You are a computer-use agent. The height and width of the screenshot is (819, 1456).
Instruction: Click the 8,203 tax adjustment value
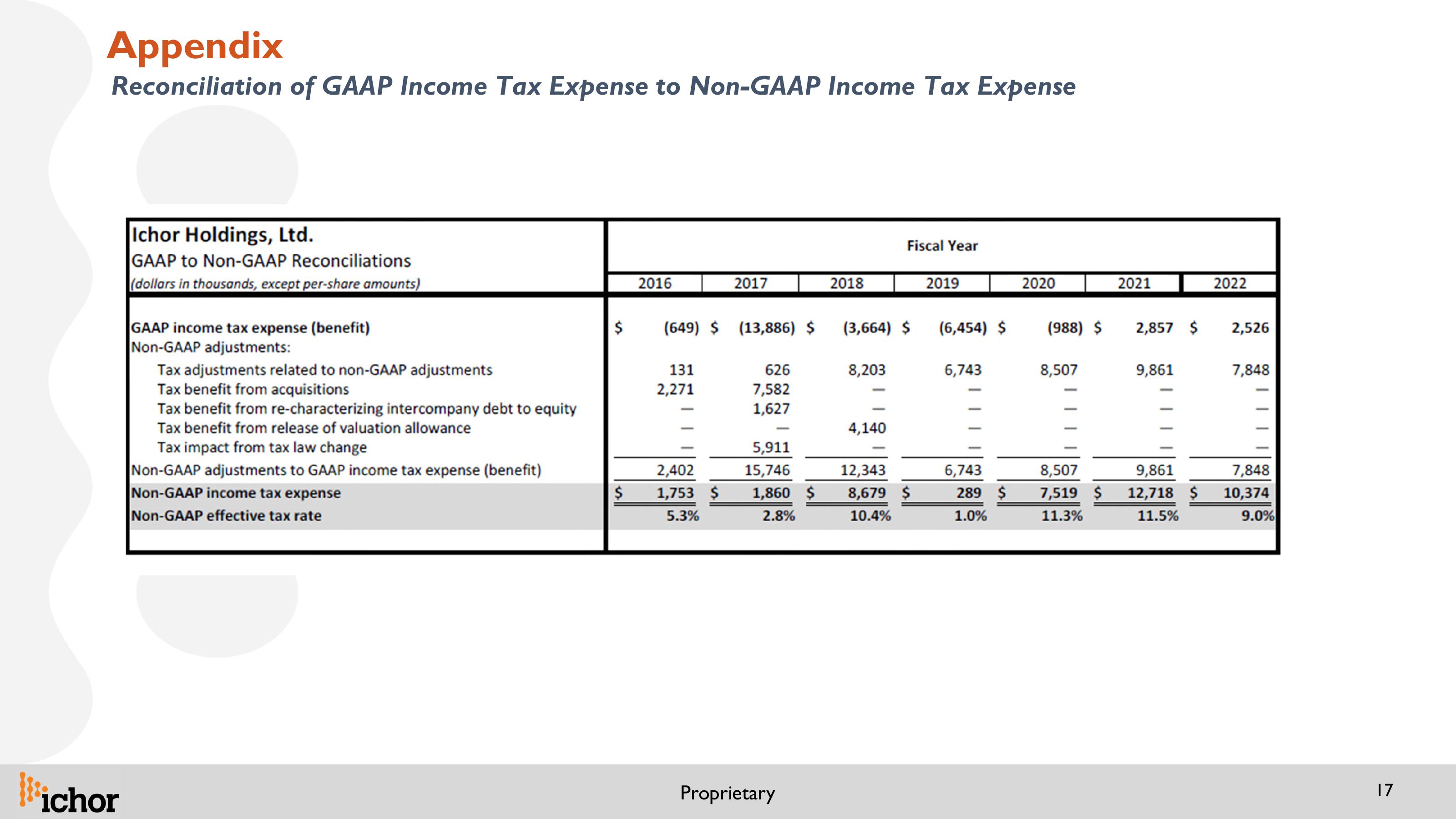tap(866, 370)
